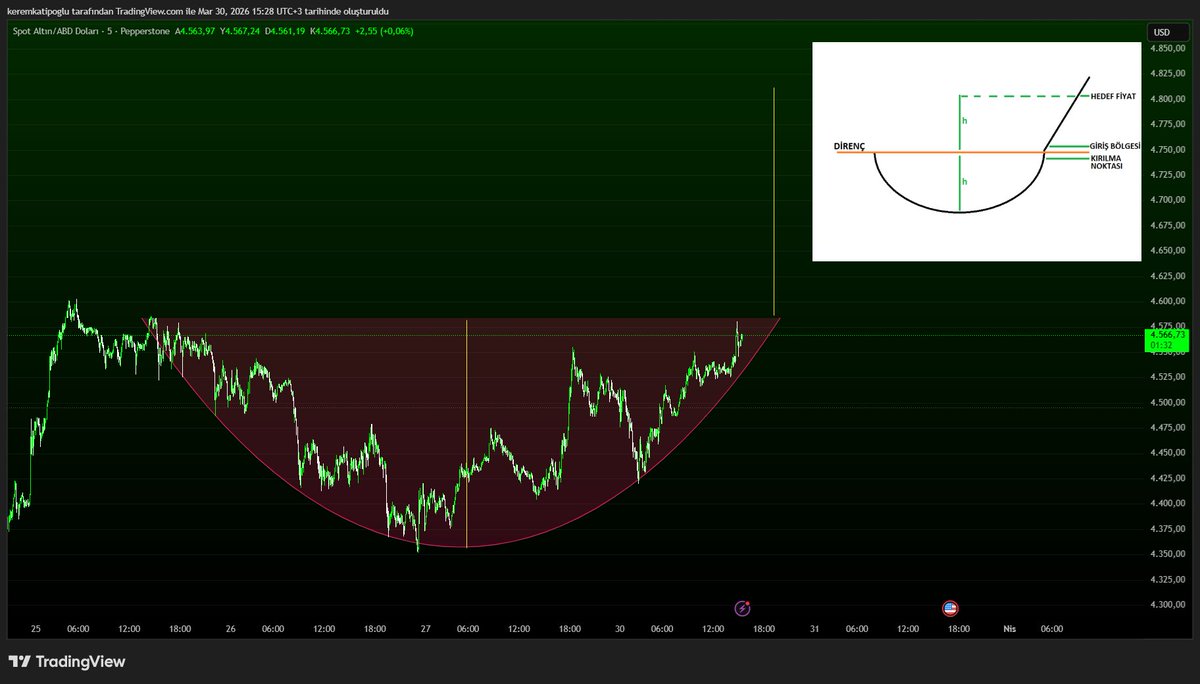
Task: Click the 4.500,00 price axis label
Action: pyautogui.click(x=1169, y=402)
